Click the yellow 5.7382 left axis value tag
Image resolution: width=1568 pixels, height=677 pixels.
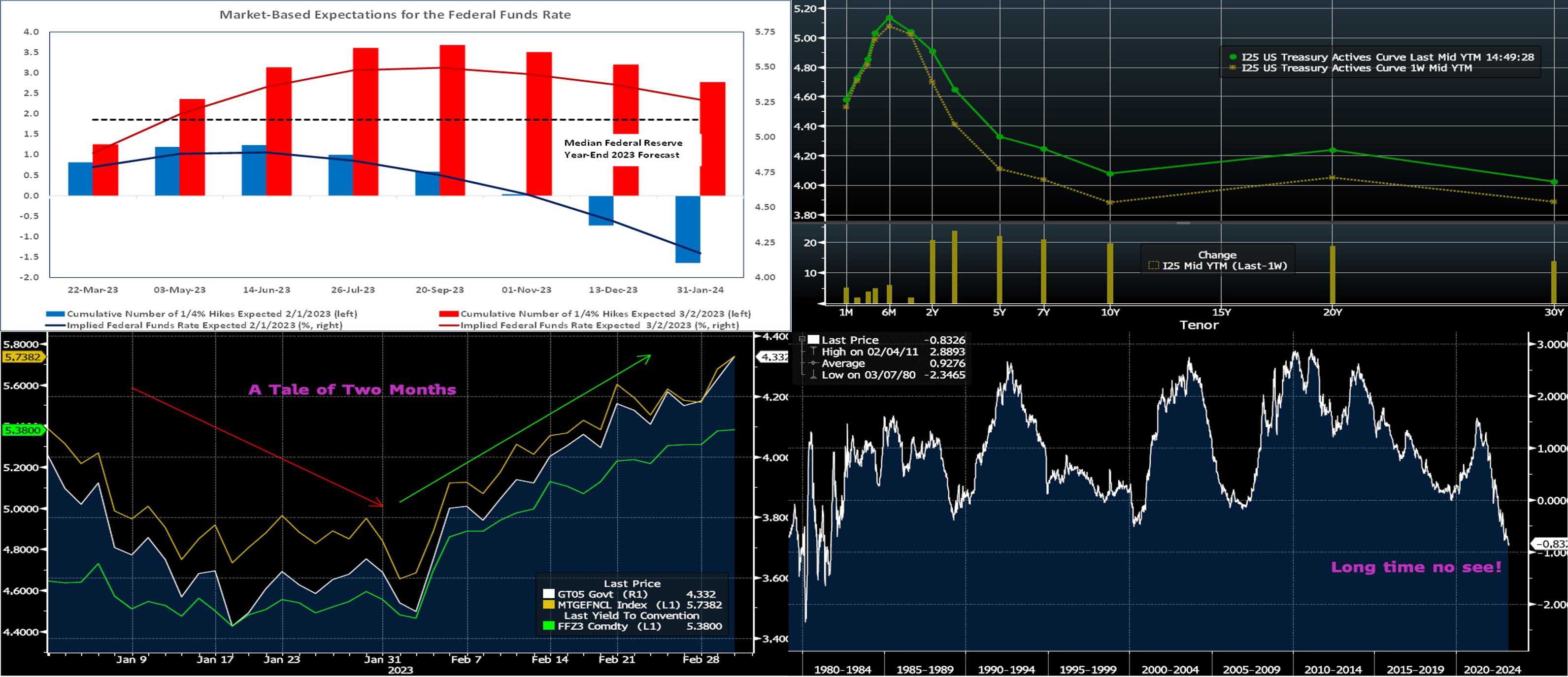pyautogui.click(x=23, y=357)
